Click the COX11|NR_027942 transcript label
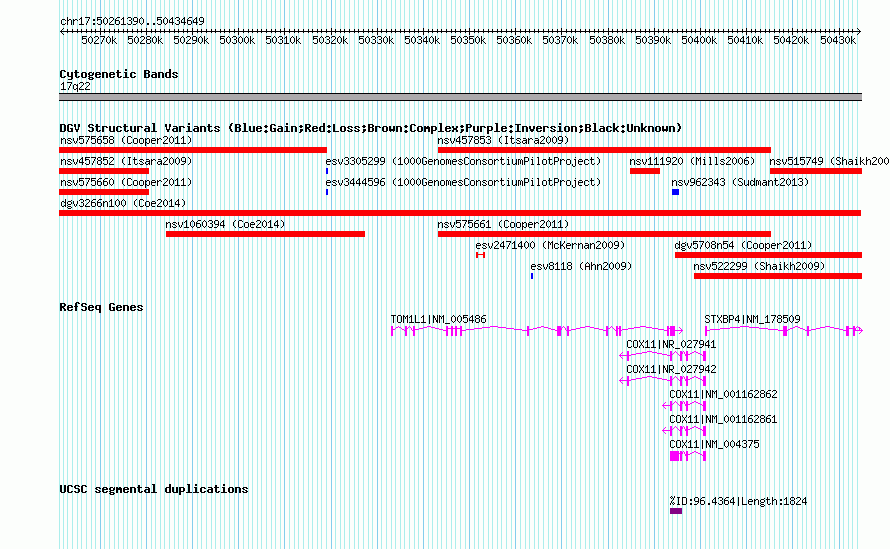890x549 pixels. pyautogui.click(x=671, y=370)
